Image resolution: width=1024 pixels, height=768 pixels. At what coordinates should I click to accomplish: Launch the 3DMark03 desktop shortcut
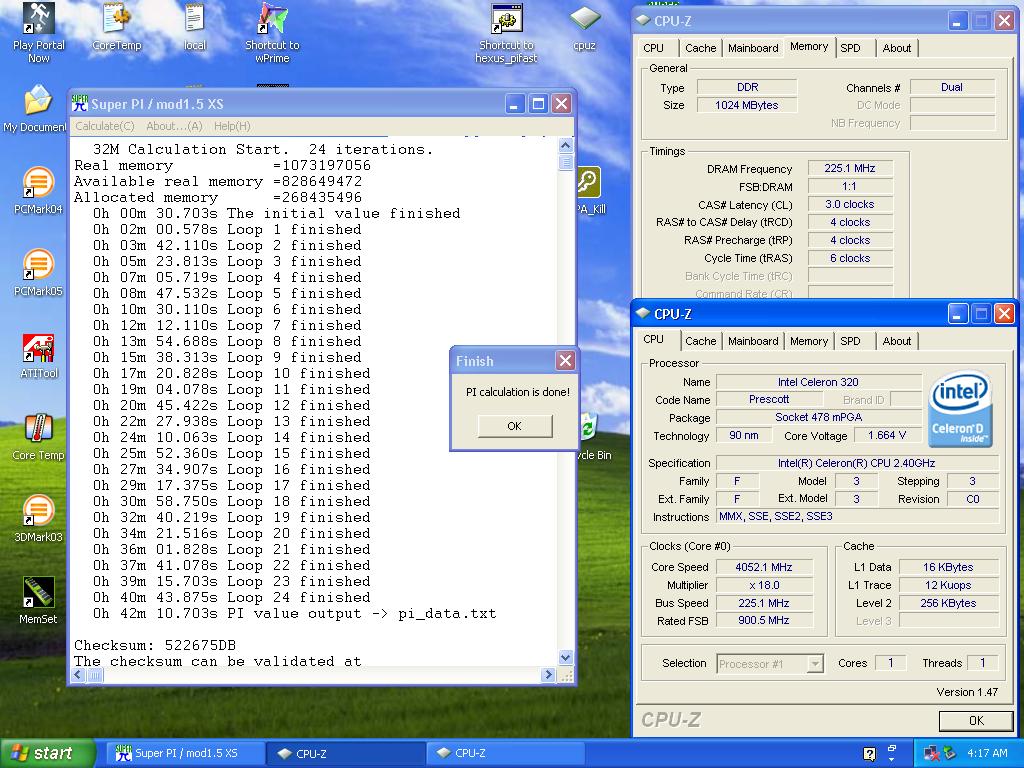click(x=38, y=519)
